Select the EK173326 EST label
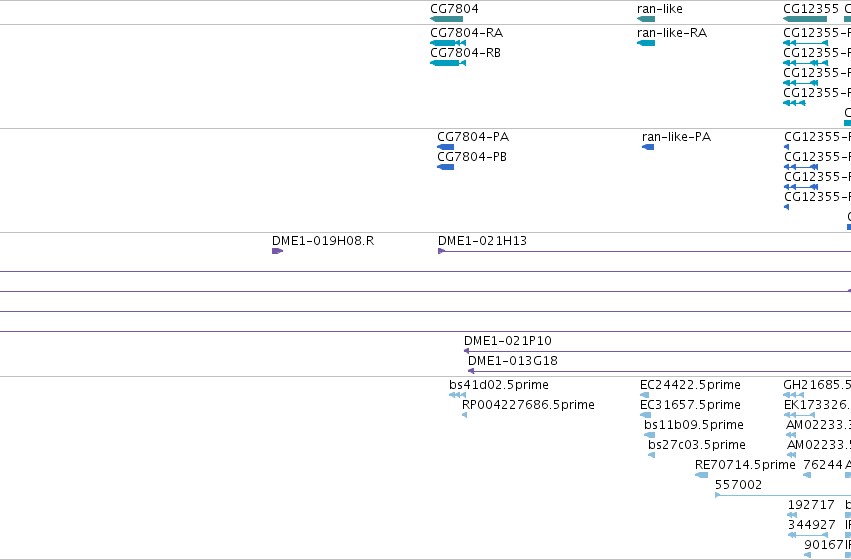Image resolution: width=851 pixels, height=560 pixels. (817, 405)
